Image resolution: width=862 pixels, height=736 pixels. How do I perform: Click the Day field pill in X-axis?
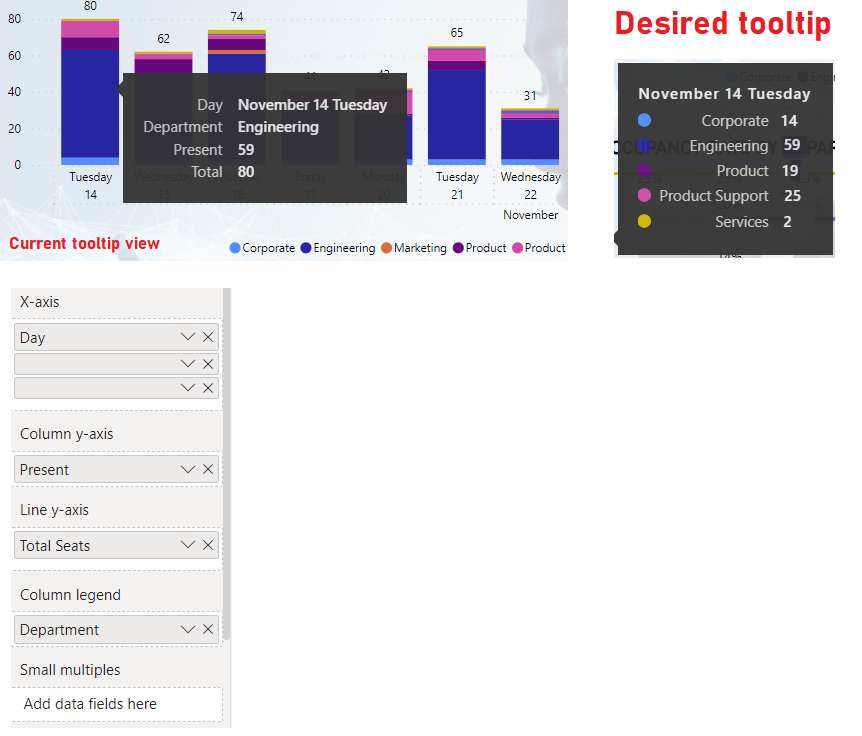[x=116, y=337]
